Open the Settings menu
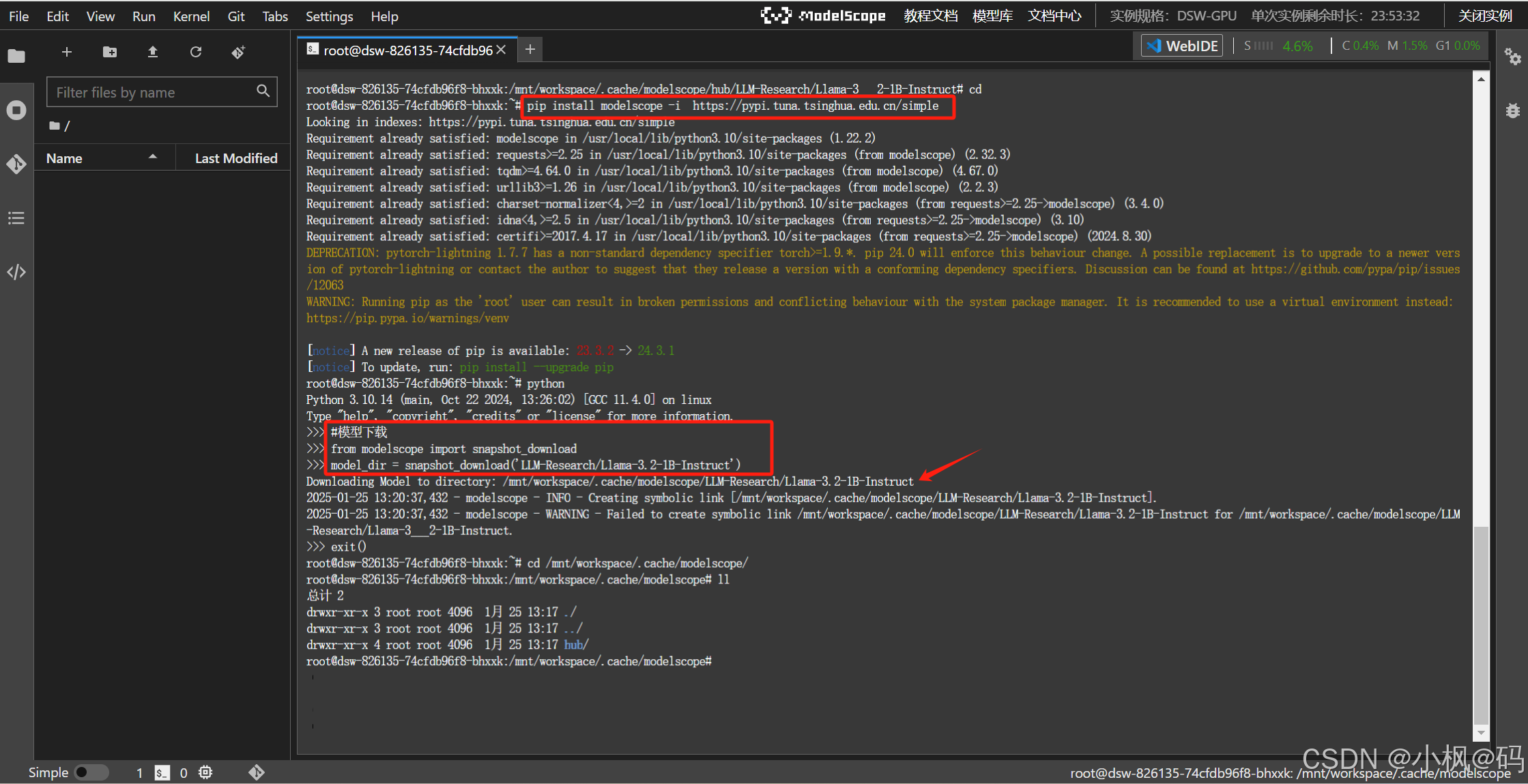The width and height of the screenshot is (1528, 784). (x=329, y=16)
